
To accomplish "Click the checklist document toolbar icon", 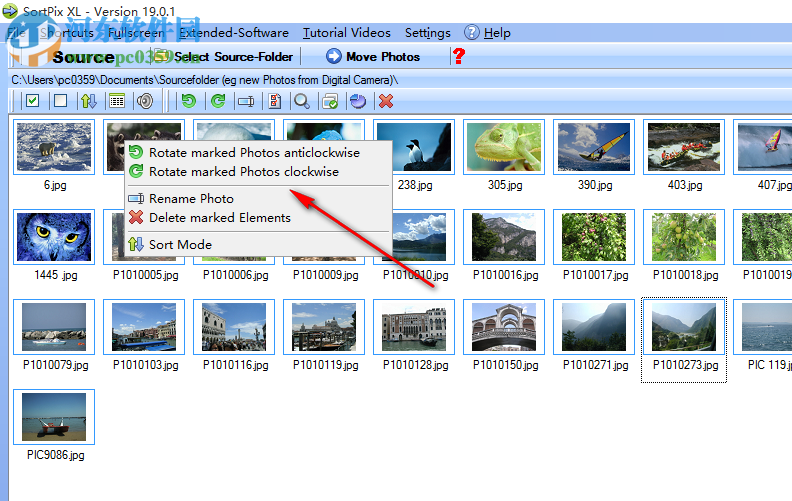I will point(274,101).
